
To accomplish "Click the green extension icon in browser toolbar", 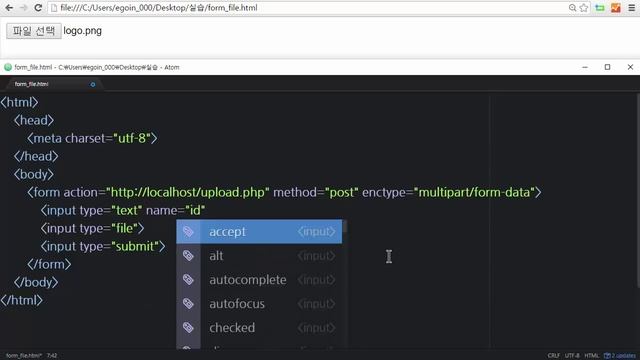I will click(x=600, y=8).
